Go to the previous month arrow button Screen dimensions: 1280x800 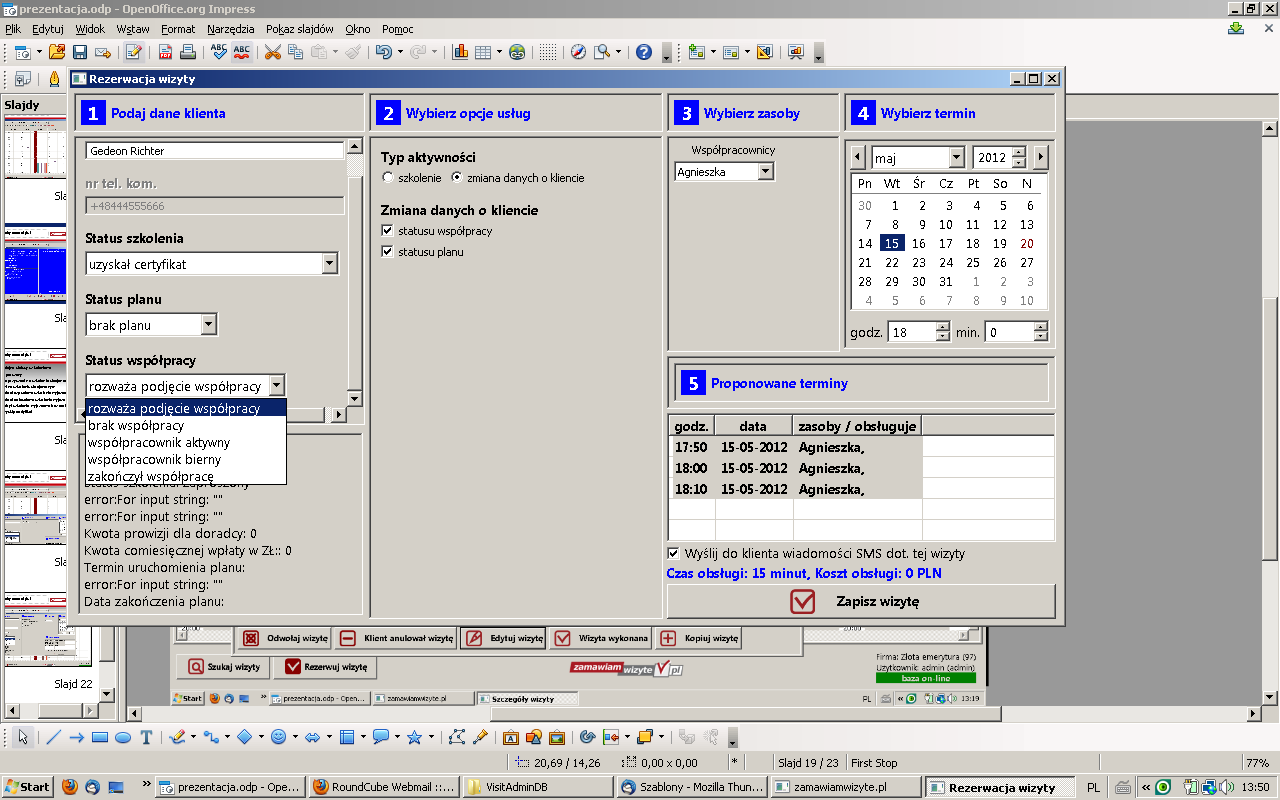click(858, 157)
